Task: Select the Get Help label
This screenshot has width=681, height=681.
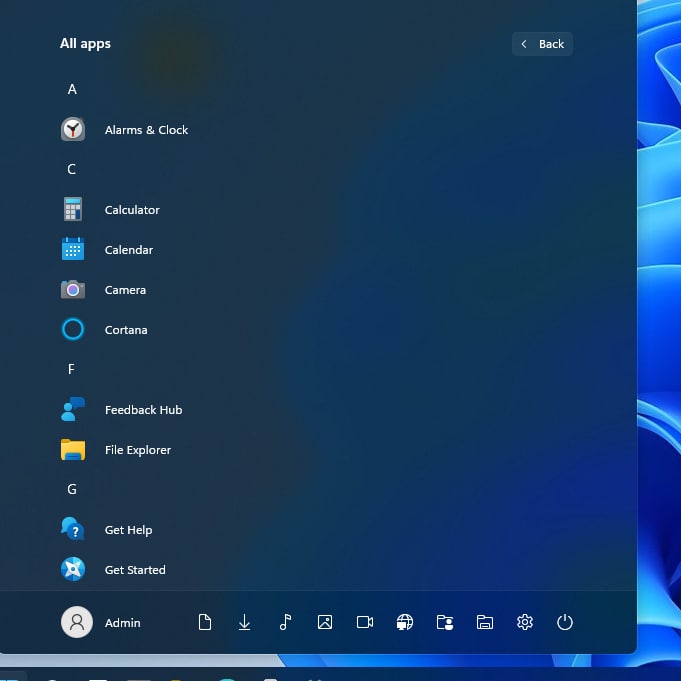Action: (x=128, y=530)
